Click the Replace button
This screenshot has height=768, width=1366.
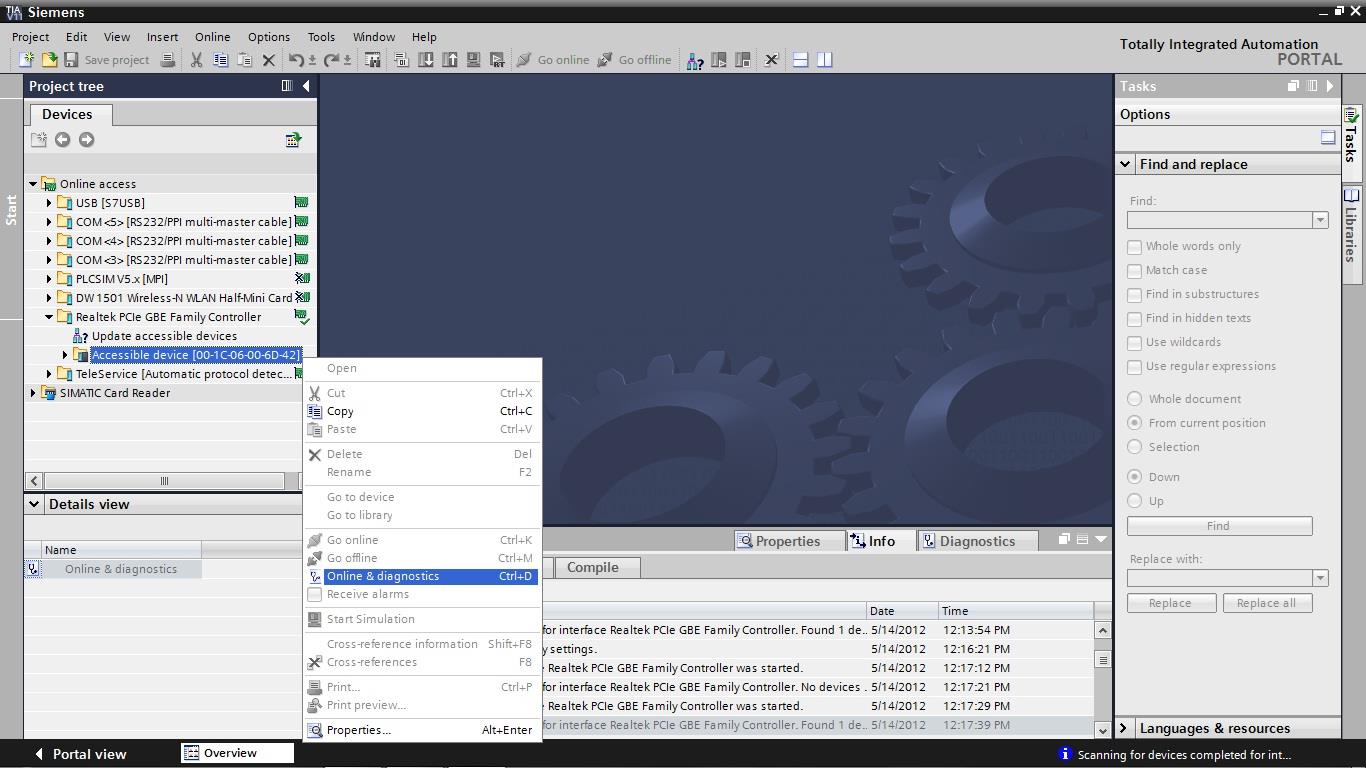coord(1171,603)
